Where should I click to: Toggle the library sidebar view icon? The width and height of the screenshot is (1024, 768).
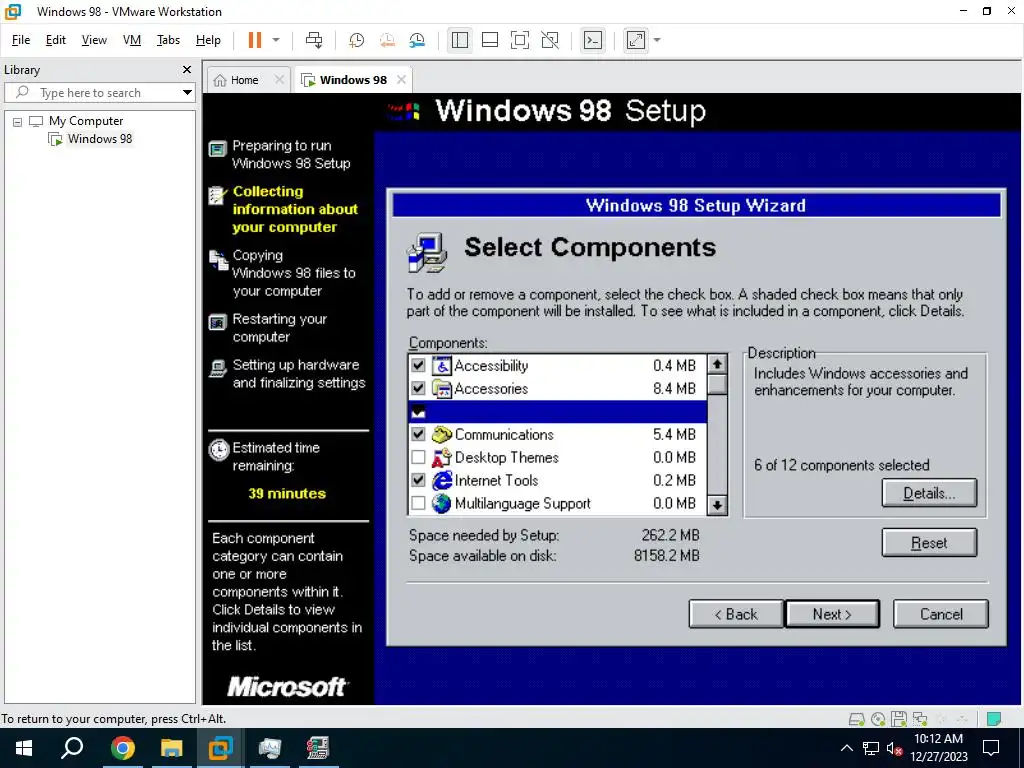tap(460, 40)
